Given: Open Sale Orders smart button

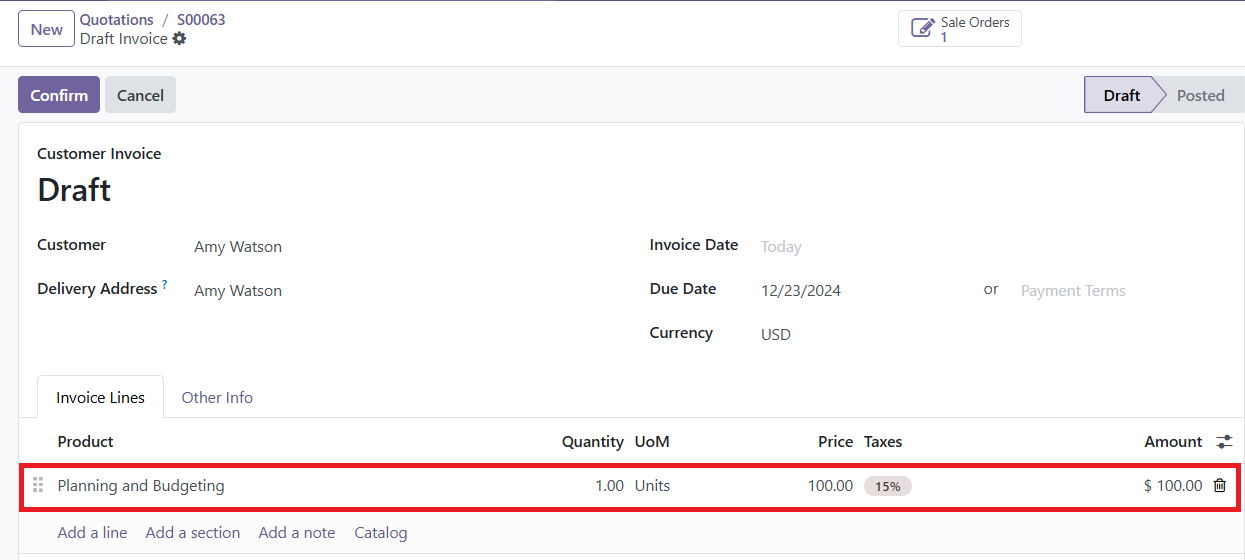Looking at the screenshot, I should tap(960, 29).
